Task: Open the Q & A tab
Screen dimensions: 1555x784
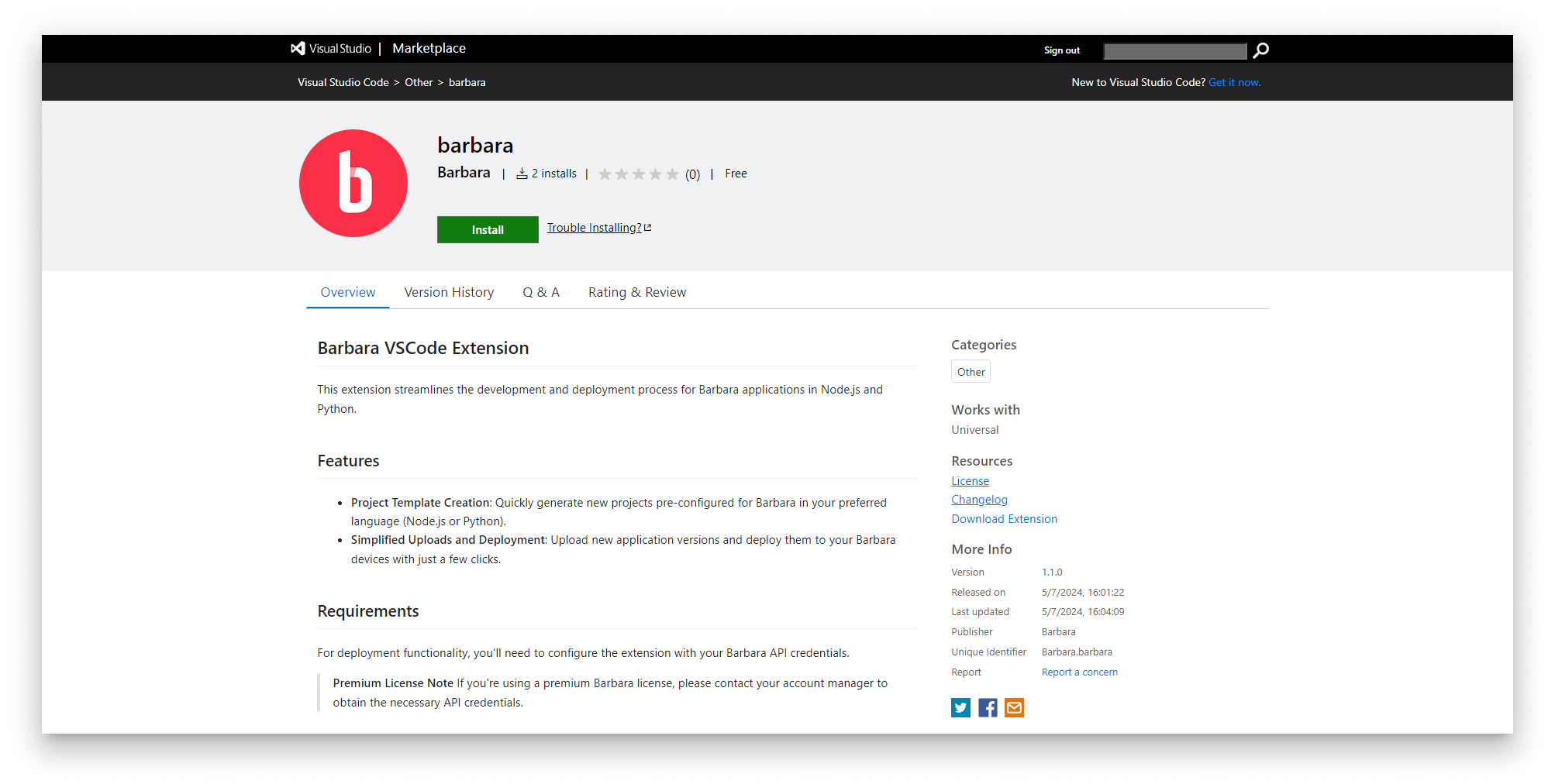Action: click(x=540, y=292)
